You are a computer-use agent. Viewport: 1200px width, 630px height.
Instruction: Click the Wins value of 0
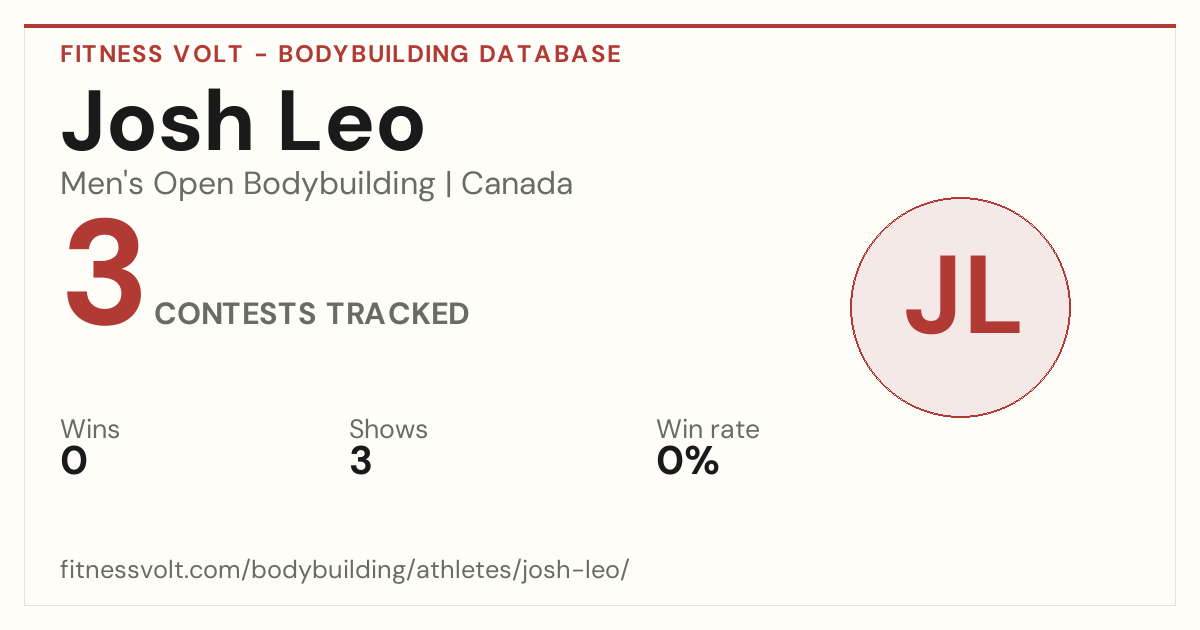pyautogui.click(x=74, y=461)
